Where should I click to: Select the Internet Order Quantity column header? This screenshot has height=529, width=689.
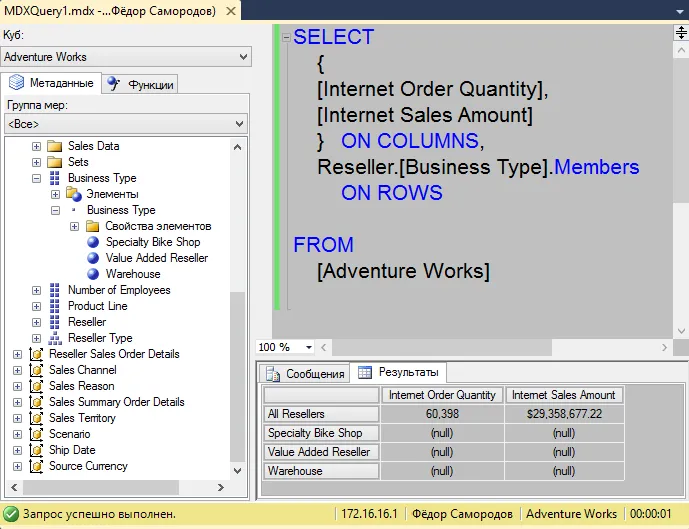tap(442, 395)
